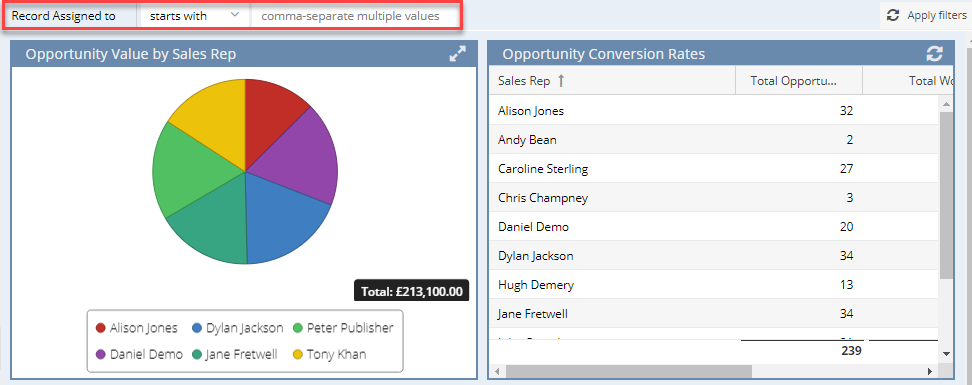Click the comma-separate multiple values field
The image size is (972, 385).
point(355,16)
